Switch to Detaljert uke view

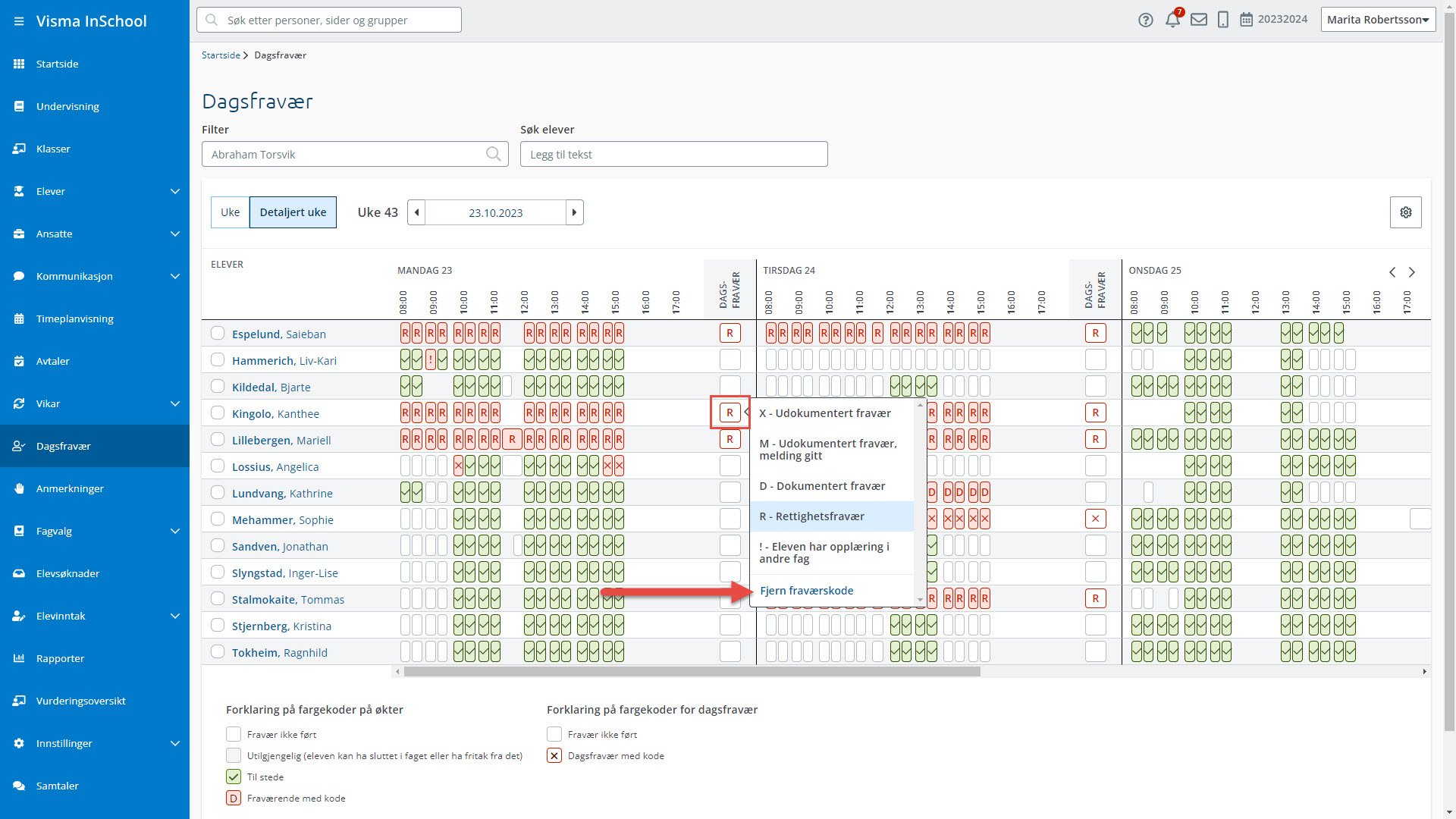point(293,212)
